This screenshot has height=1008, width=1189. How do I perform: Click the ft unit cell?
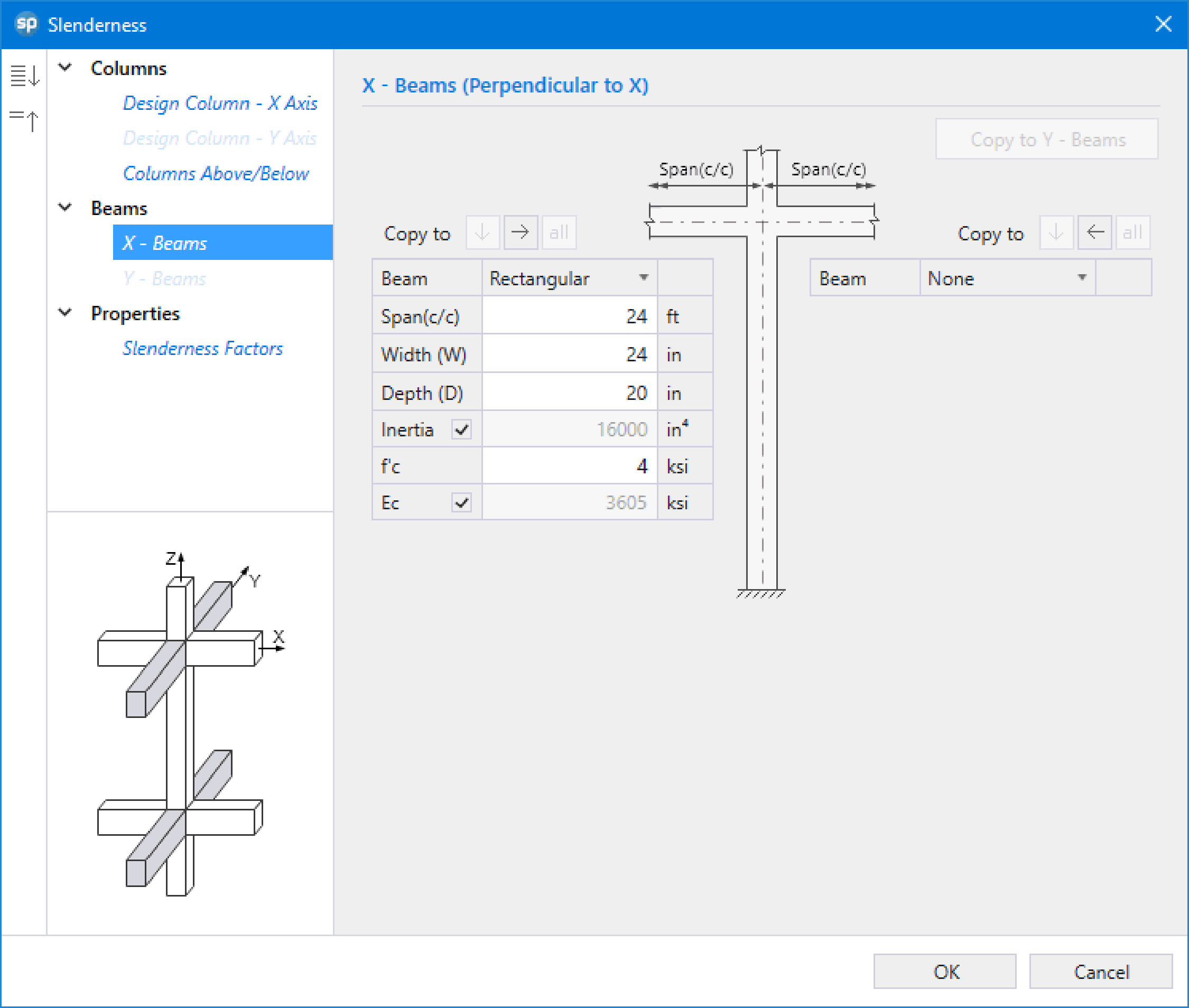[x=685, y=316]
